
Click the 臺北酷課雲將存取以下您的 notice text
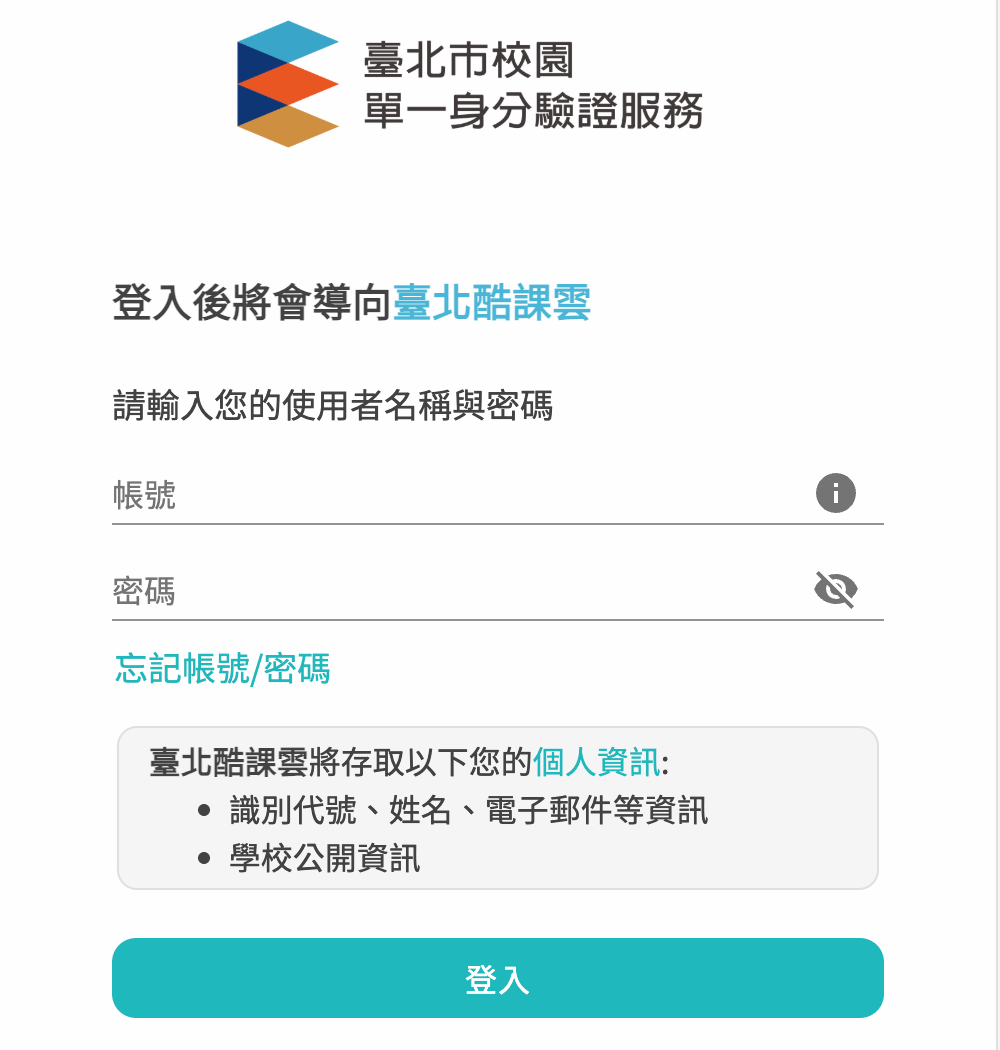pyautogui.click(x=340, y=763)
